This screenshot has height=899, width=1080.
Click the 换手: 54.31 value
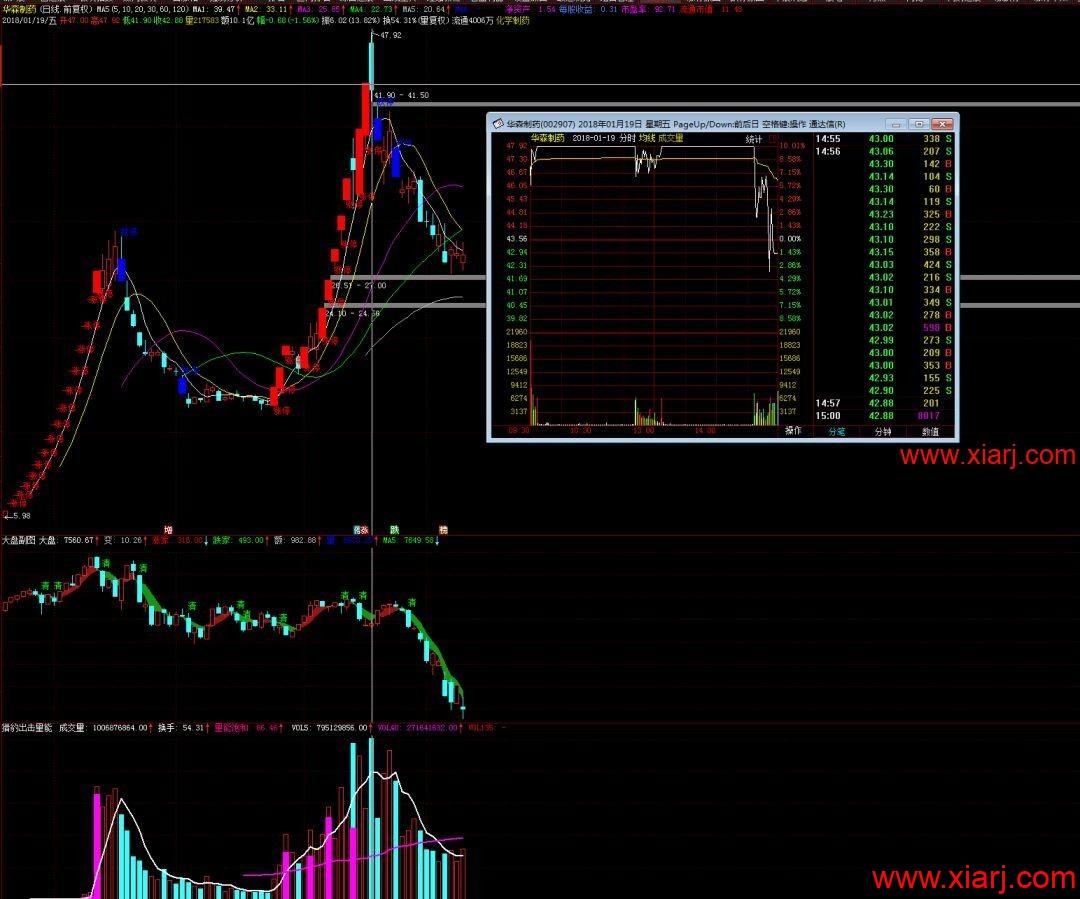tap(181, 727)
